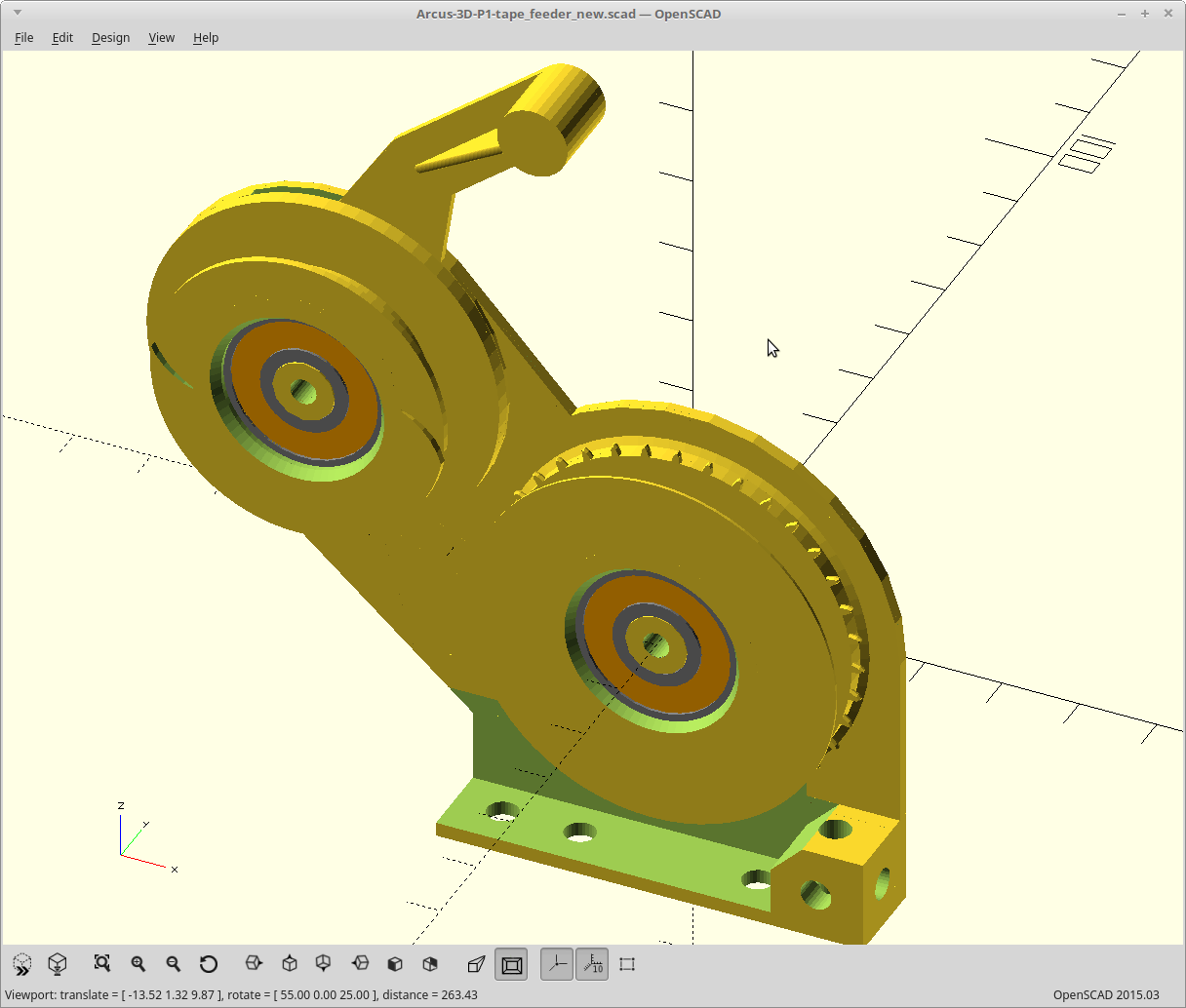The height and width of the screenshot is (1008, 1186).
Task: Toggle Show Edges
Action: [627, 964]
